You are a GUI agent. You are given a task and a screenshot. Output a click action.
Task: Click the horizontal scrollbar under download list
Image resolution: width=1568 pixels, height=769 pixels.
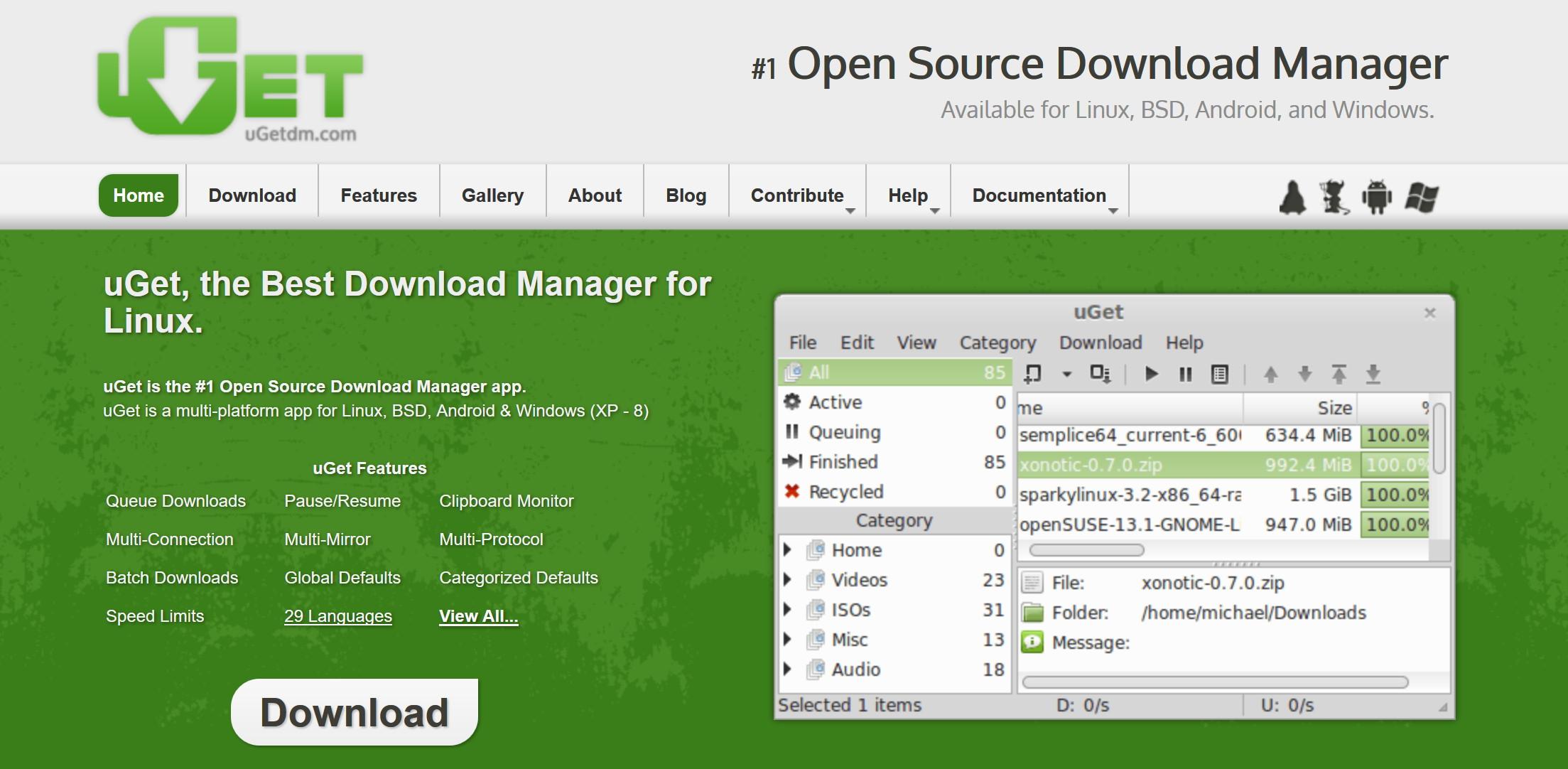[1086, 550]
